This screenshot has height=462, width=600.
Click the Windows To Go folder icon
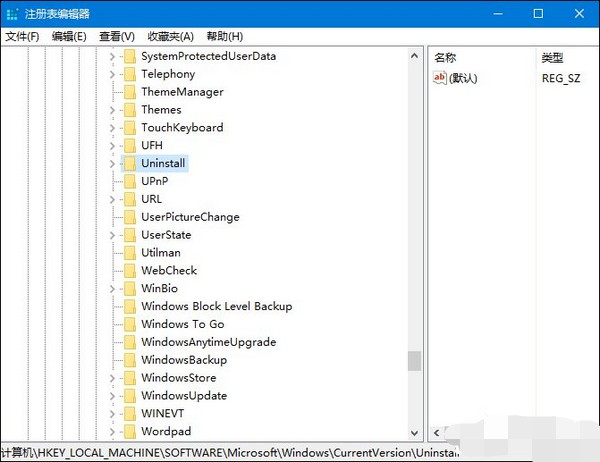tap(130, 325)
